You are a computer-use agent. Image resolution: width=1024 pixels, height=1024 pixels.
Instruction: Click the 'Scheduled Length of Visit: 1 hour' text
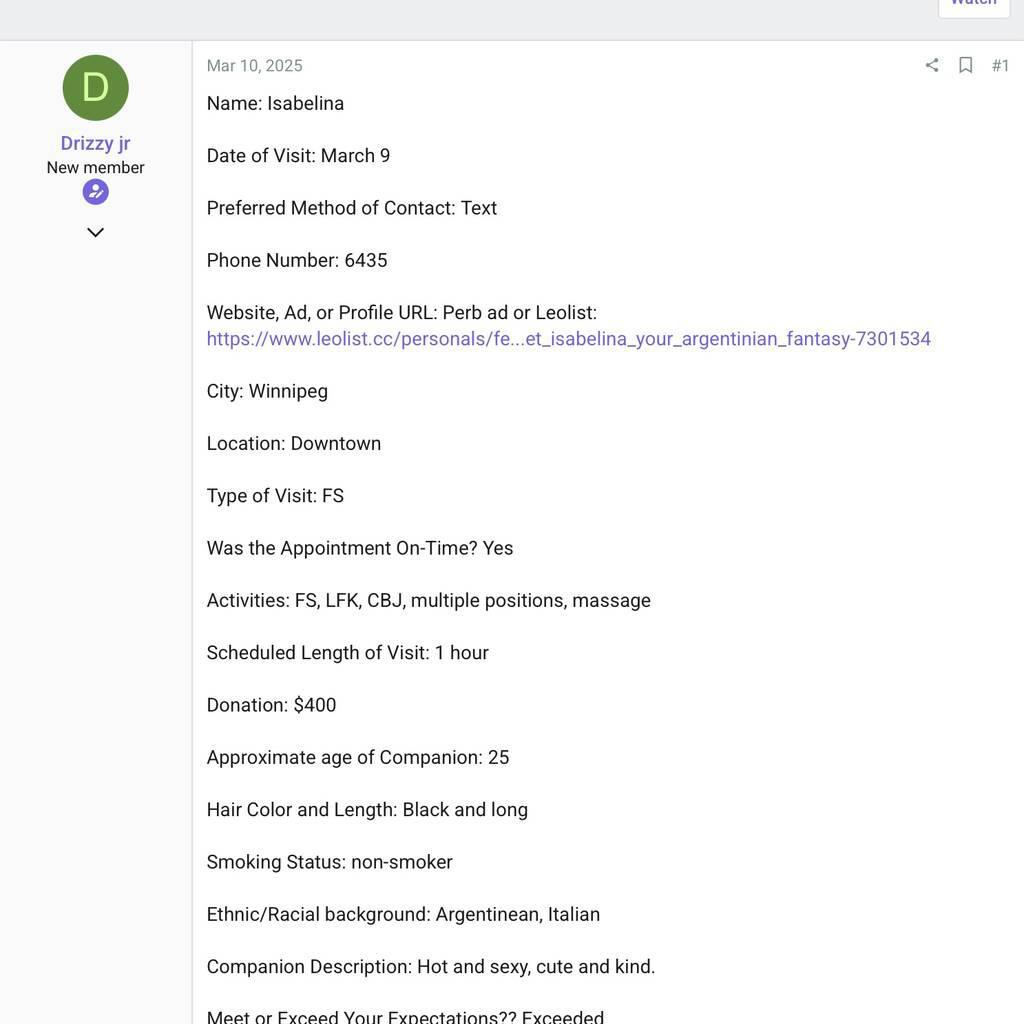[347, 653]
